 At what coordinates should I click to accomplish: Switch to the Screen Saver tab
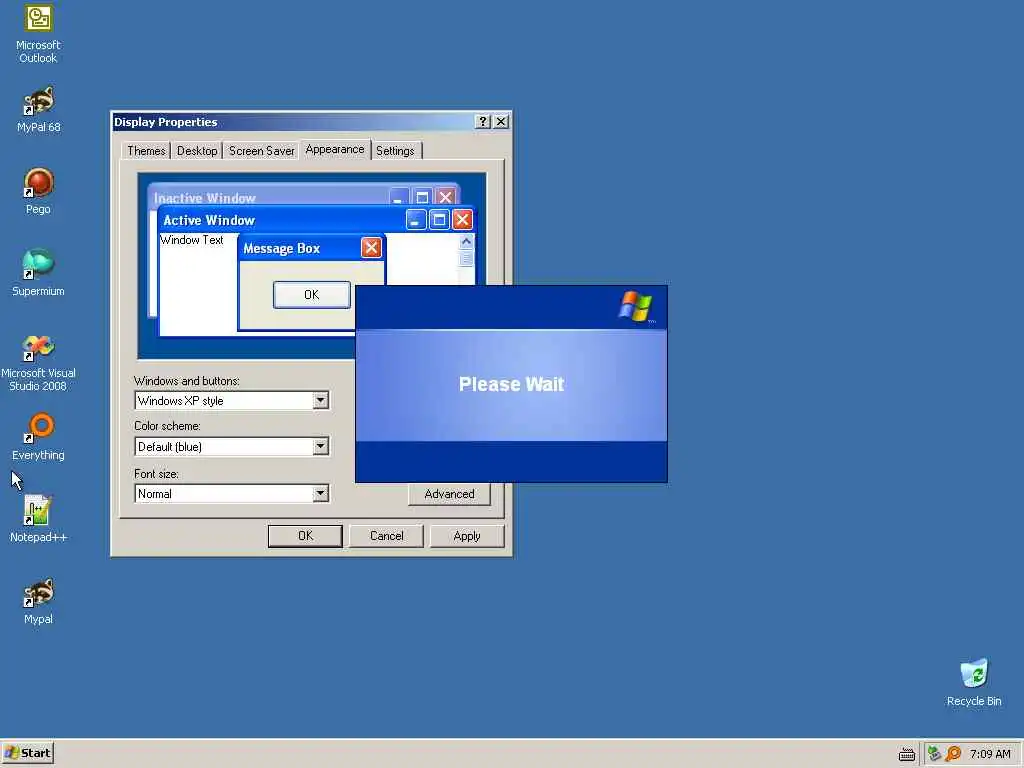[x=261, y=151]
